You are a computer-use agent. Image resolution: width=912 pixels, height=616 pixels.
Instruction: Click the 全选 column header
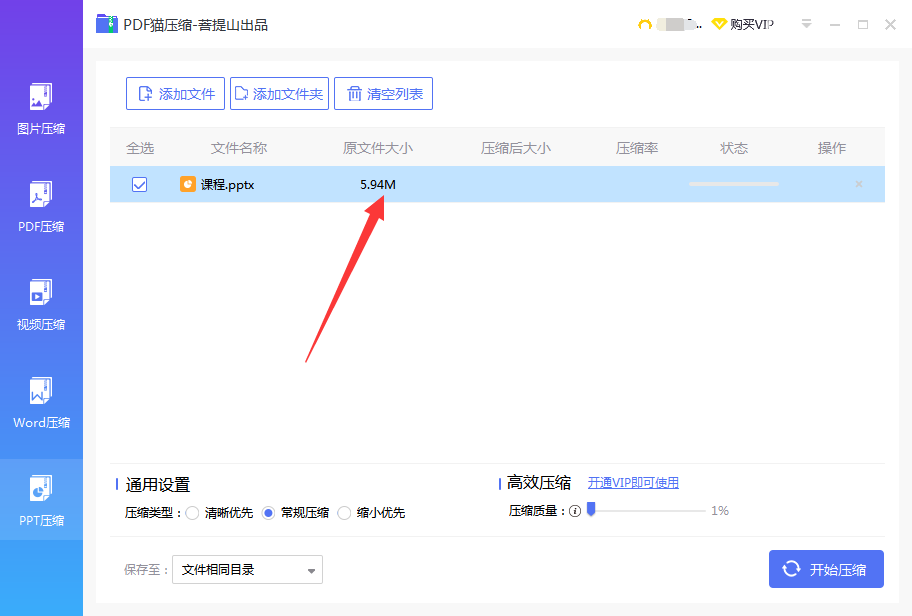click(140, 148)
